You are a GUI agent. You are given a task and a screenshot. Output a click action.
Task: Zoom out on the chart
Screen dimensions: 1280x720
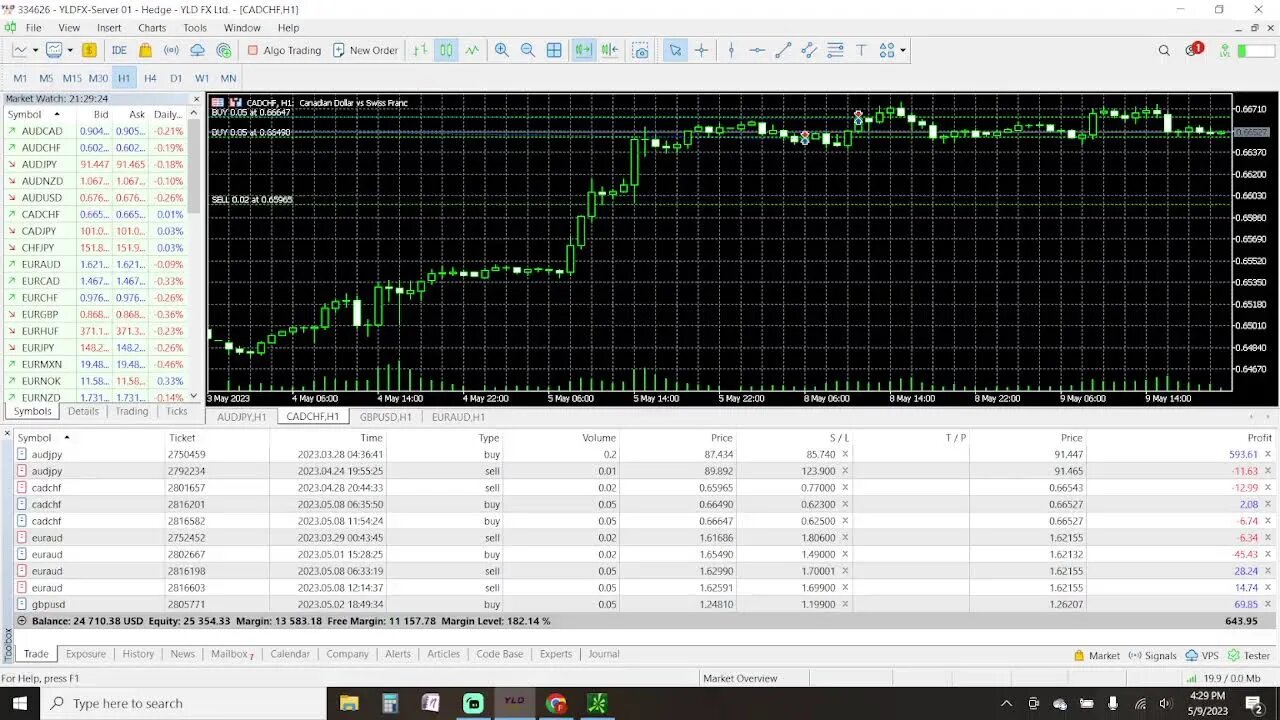[528, 50]
